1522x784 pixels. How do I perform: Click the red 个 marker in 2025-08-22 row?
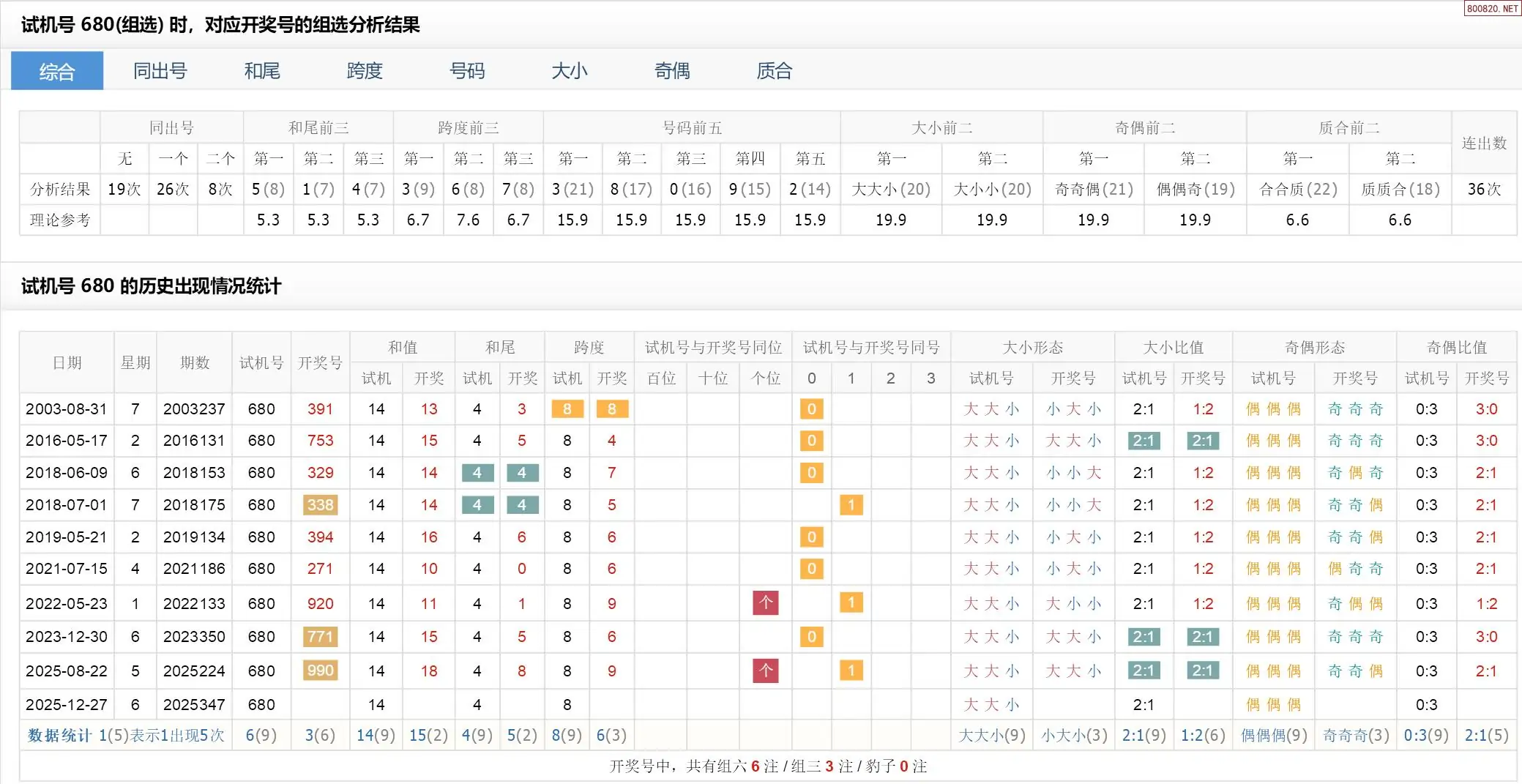(766, 671)
